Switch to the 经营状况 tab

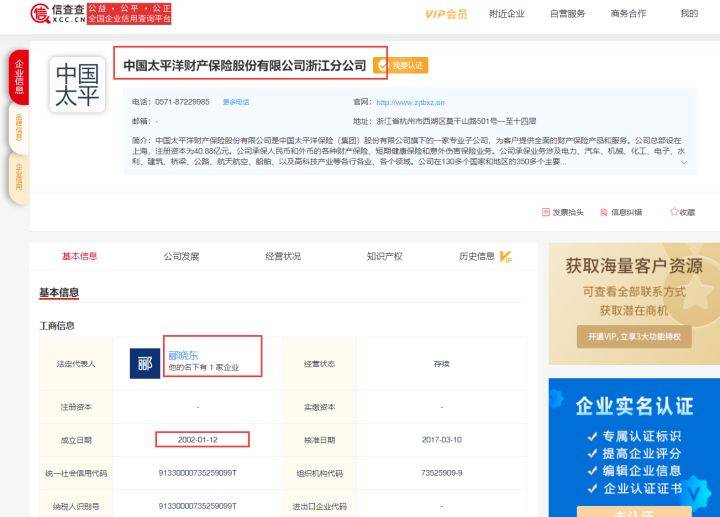[283, 256]
